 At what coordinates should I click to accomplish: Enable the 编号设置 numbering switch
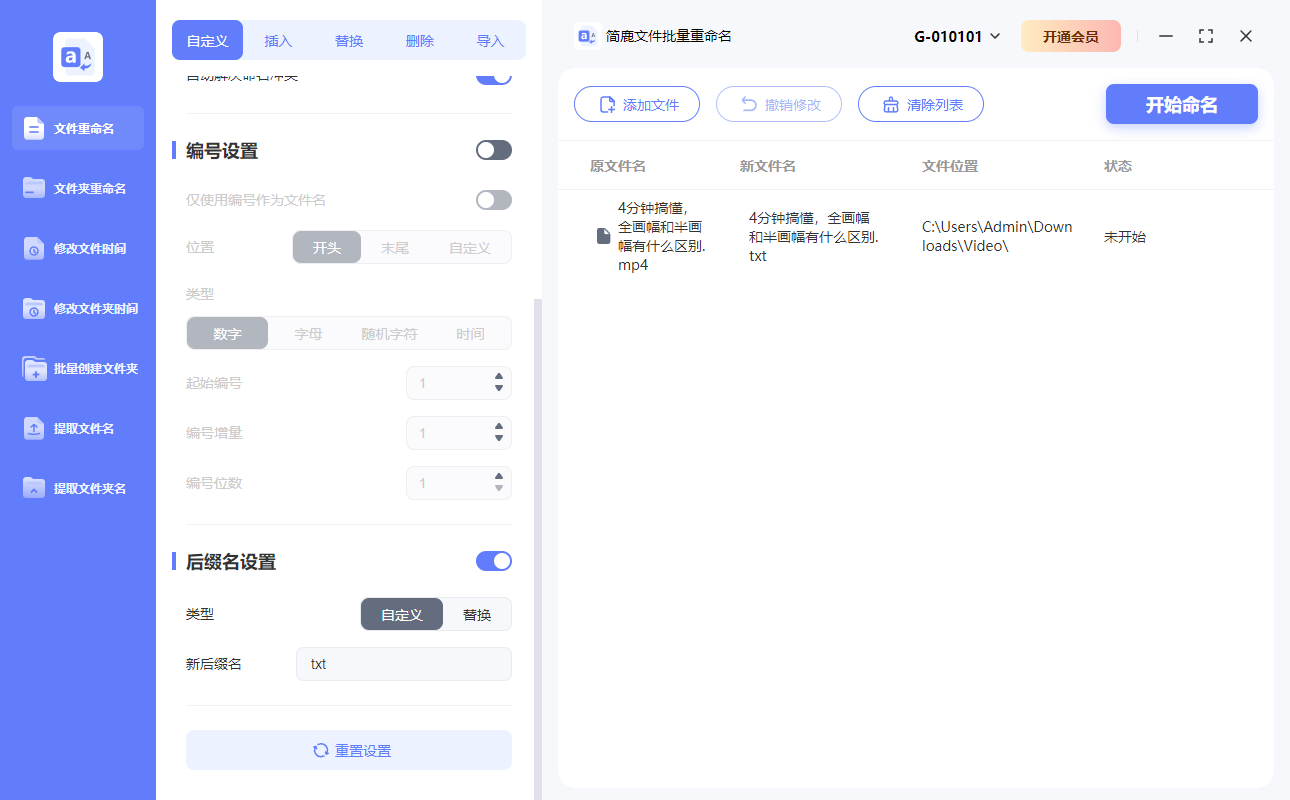(493, 149)
